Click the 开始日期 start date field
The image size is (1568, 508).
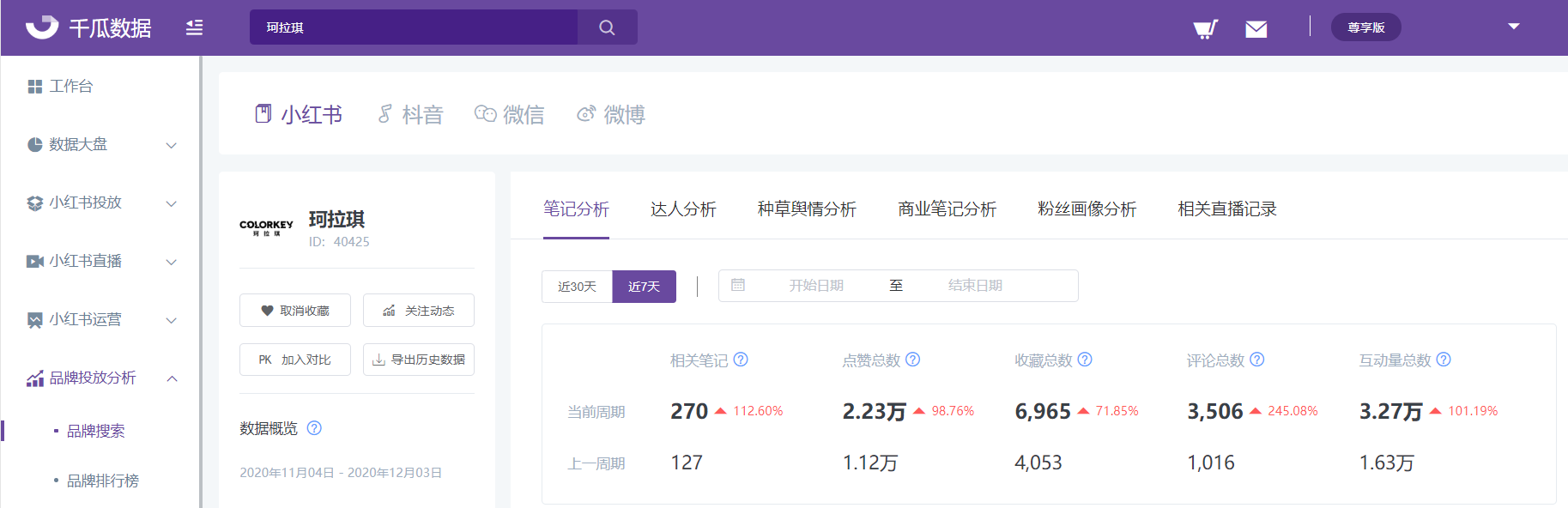pyautogui.click(x=816, y=286)
